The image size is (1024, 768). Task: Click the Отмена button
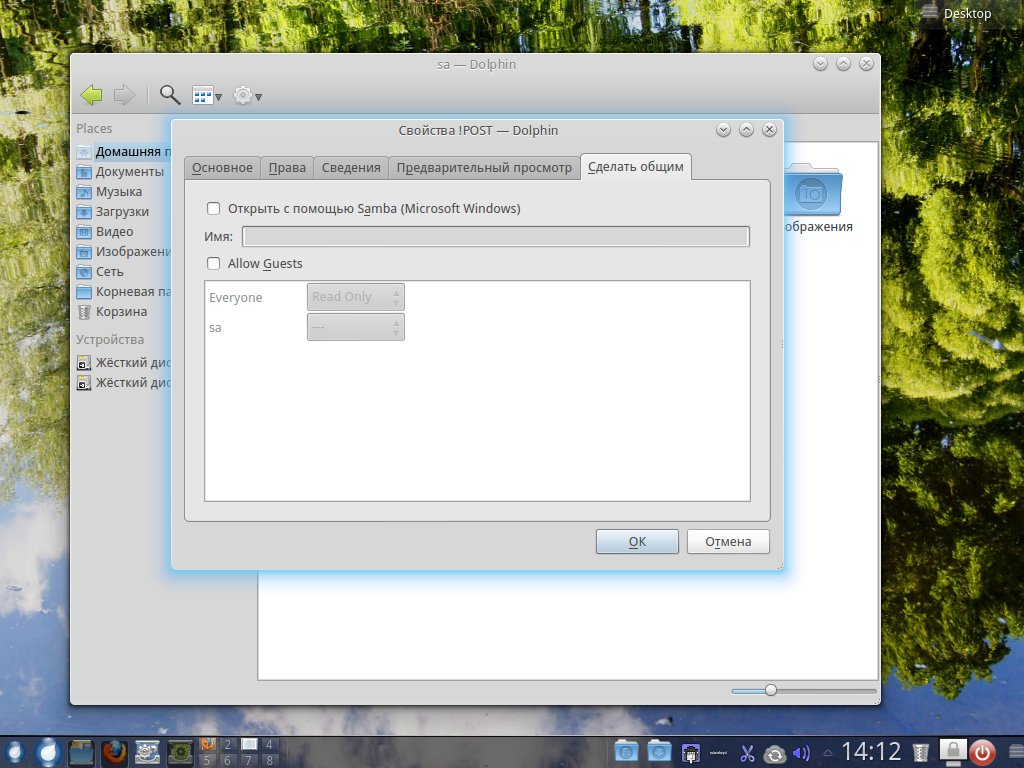tap(728, 541)
